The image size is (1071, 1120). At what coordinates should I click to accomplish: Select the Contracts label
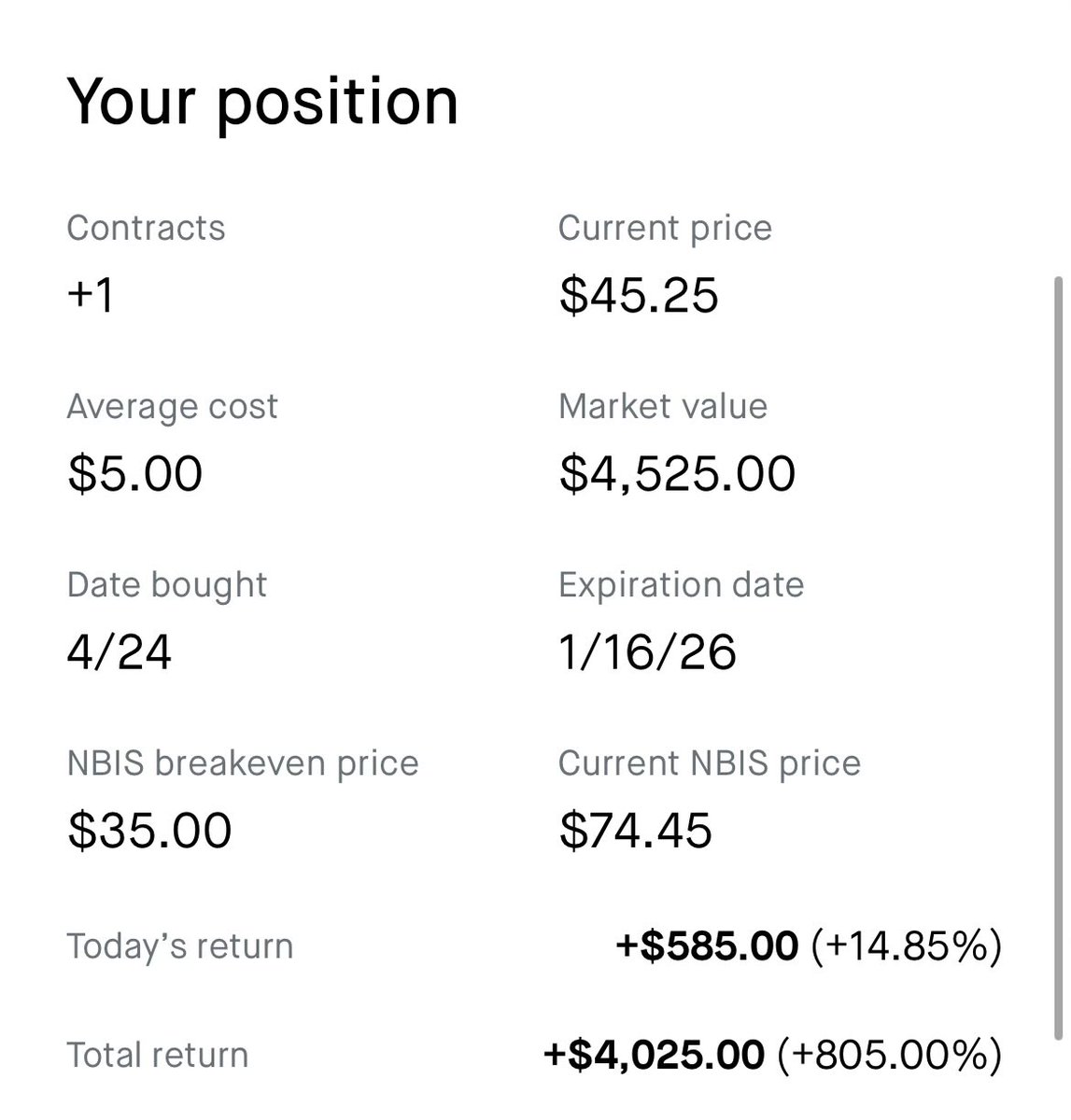tap(146, 228)
